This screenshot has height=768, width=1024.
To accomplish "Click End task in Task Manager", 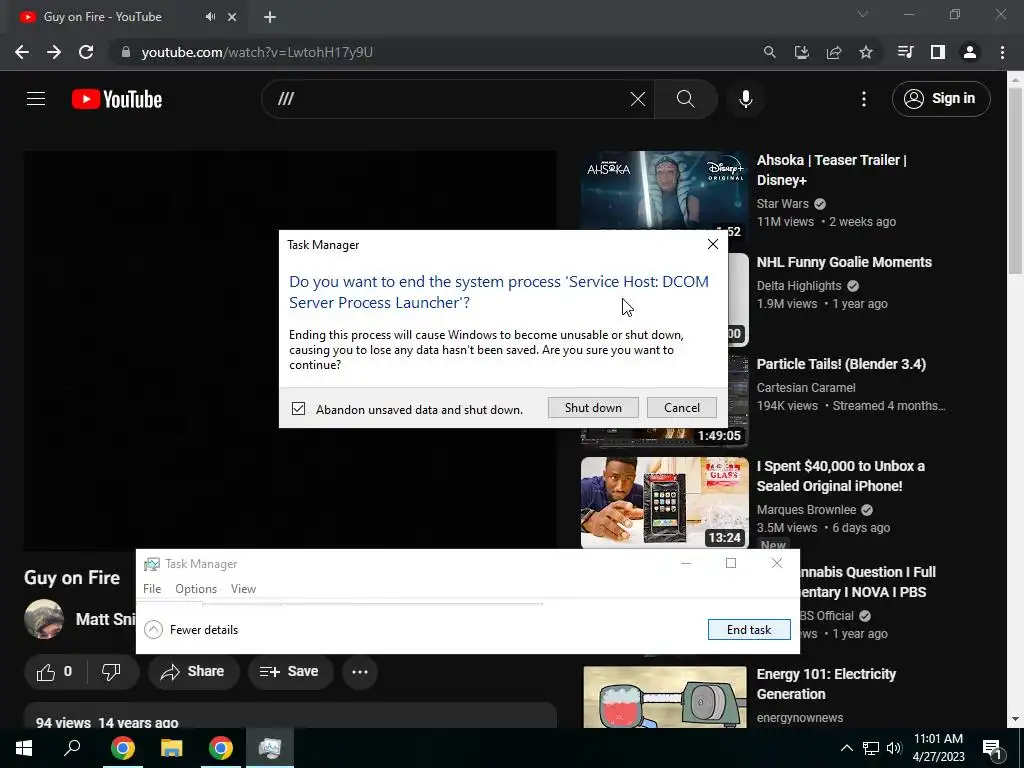I will point(749,630).
